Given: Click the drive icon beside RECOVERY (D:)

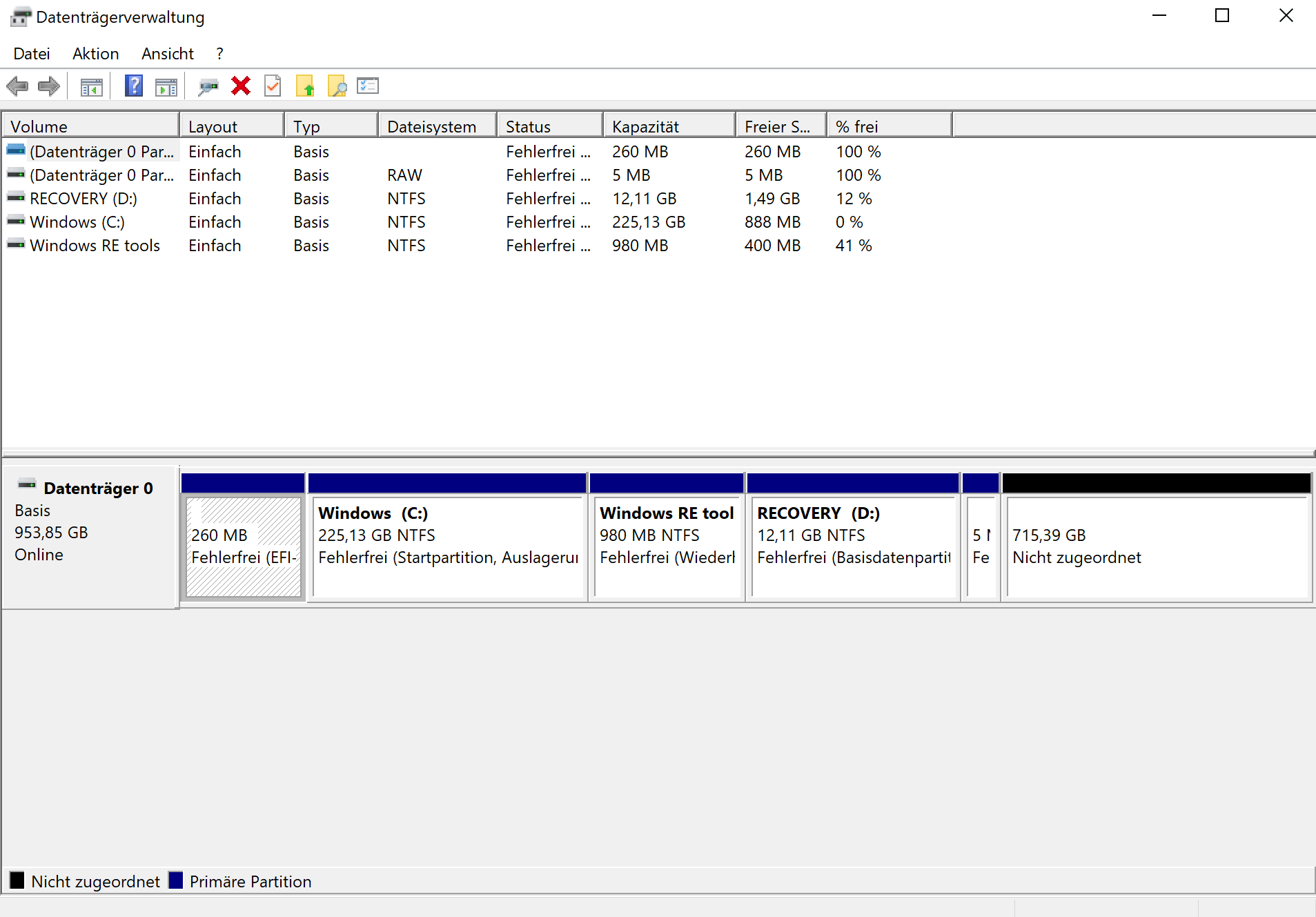Looking at the screenshot, I should click(16, 198).
